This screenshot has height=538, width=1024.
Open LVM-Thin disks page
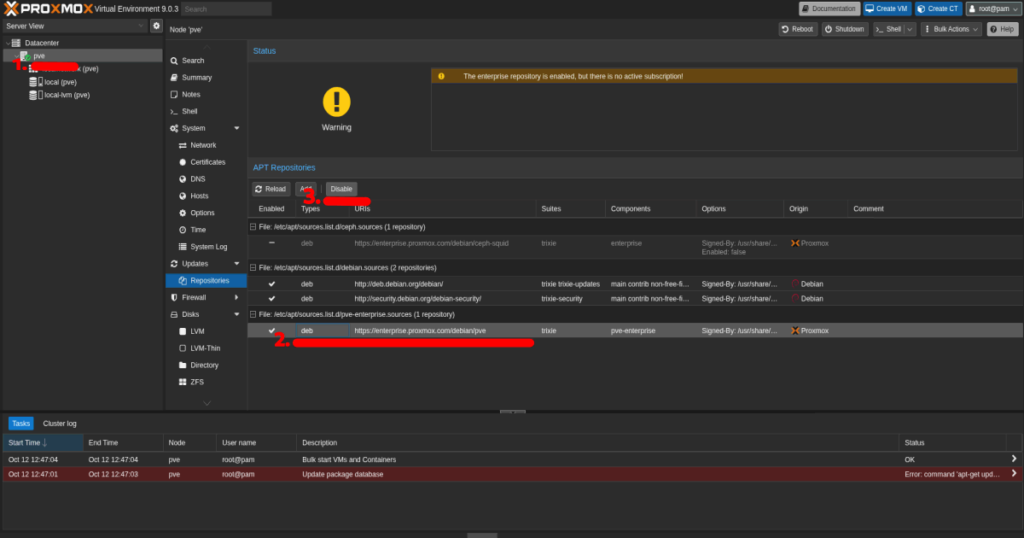click(x=206, y=349)
